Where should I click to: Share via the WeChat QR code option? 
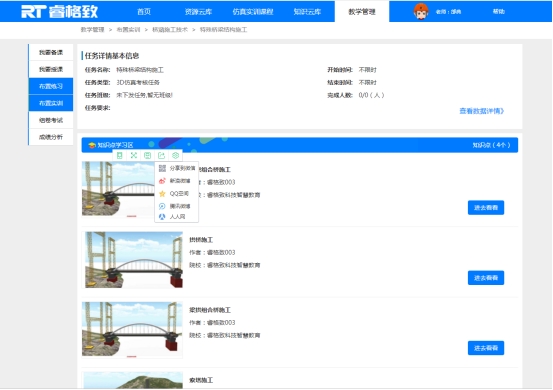pos(177,169)
